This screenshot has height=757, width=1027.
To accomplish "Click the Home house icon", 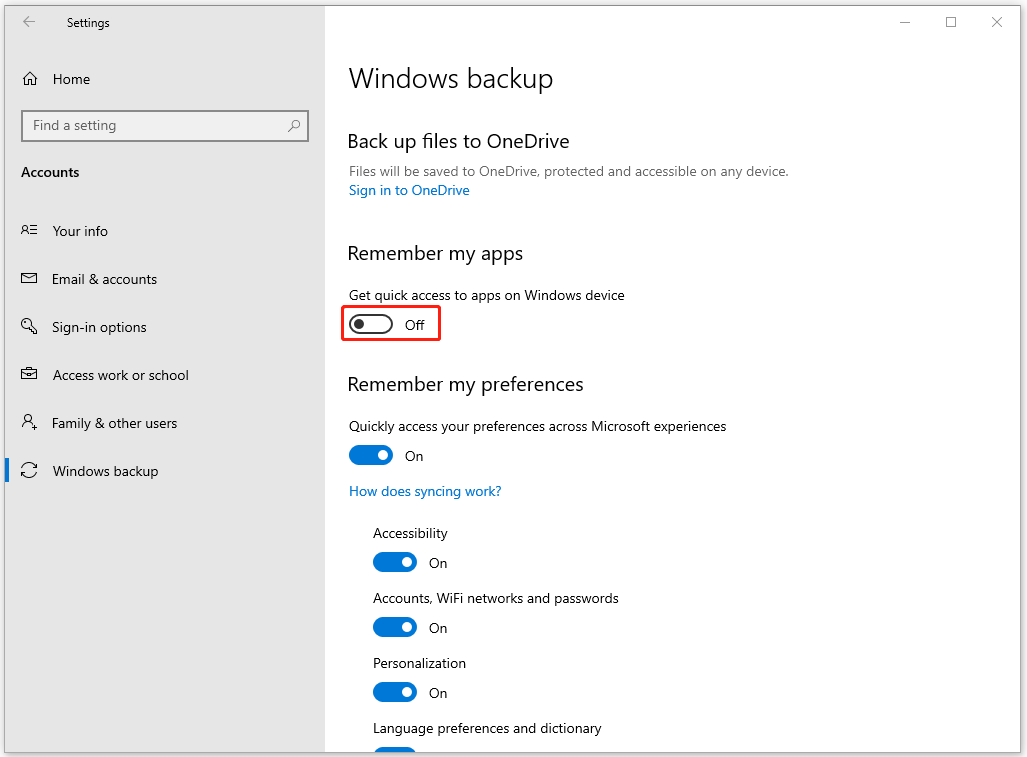I will tap(30, 79).
